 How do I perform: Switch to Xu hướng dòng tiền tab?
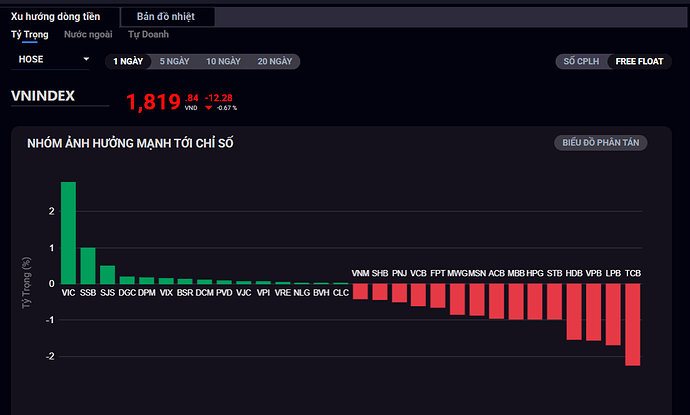pos(55,17)
